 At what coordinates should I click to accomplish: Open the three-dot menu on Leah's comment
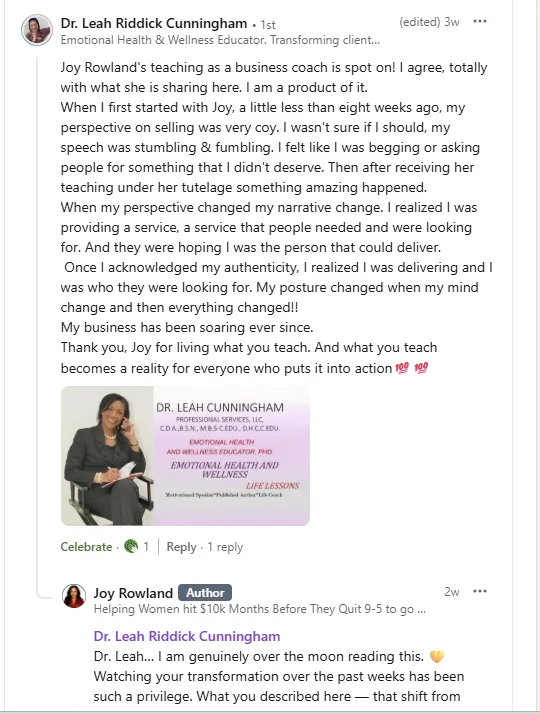pyautogui.click(x=480, y=21)
